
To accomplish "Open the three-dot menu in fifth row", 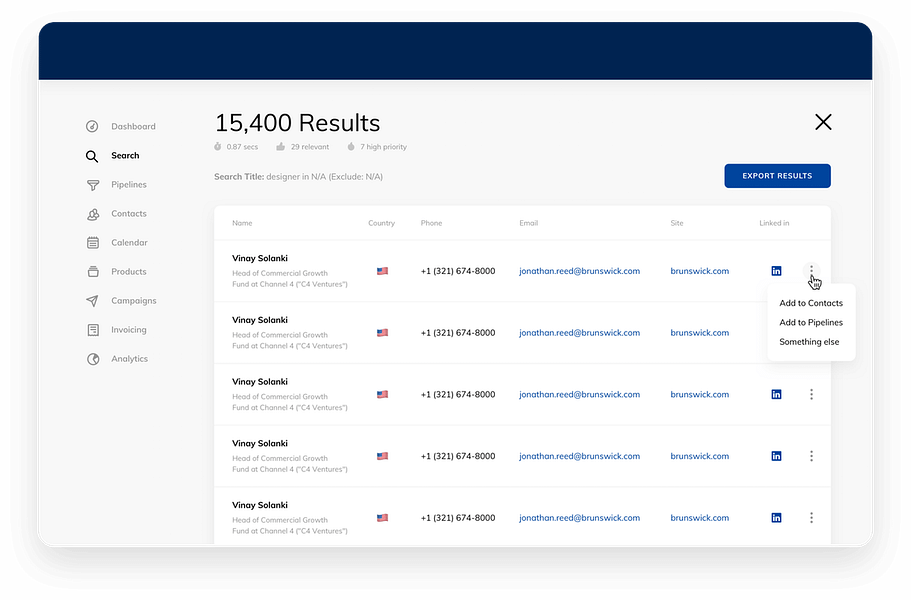I will click(x=811, y=518).
